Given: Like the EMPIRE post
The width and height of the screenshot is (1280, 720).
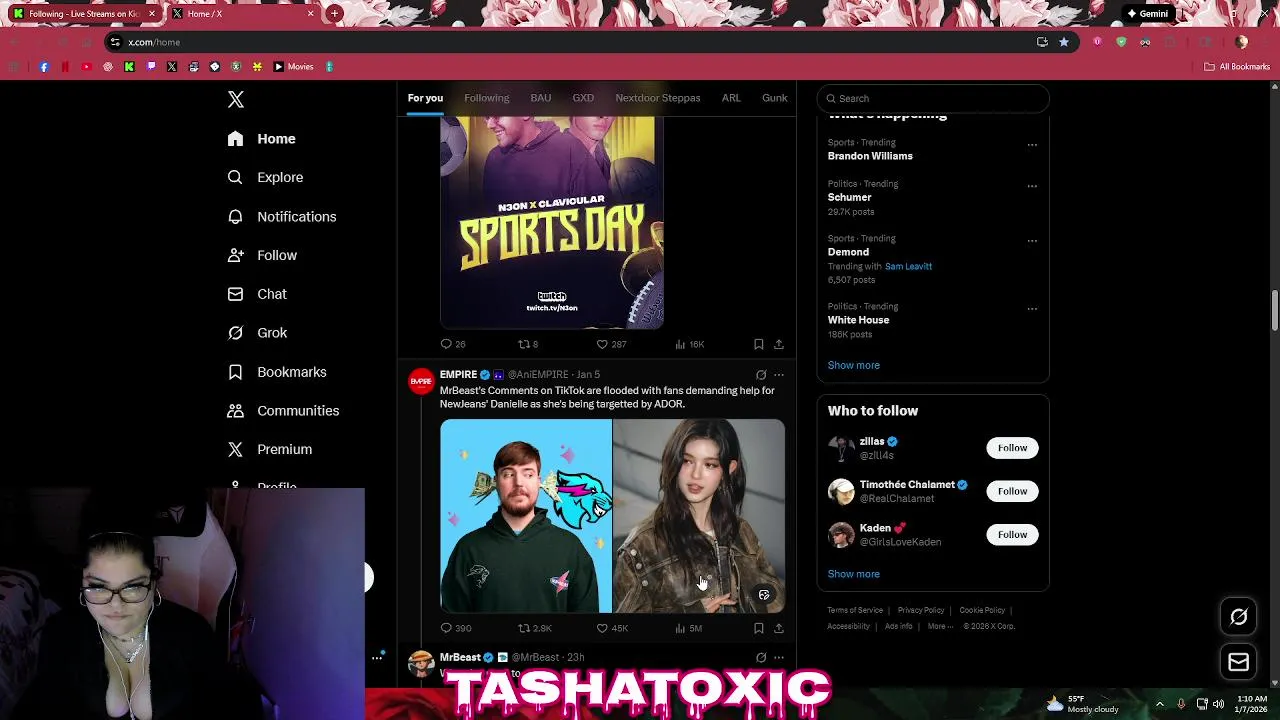Looking at the screenshot, I should pyautogui.click(x=612, y=628).
